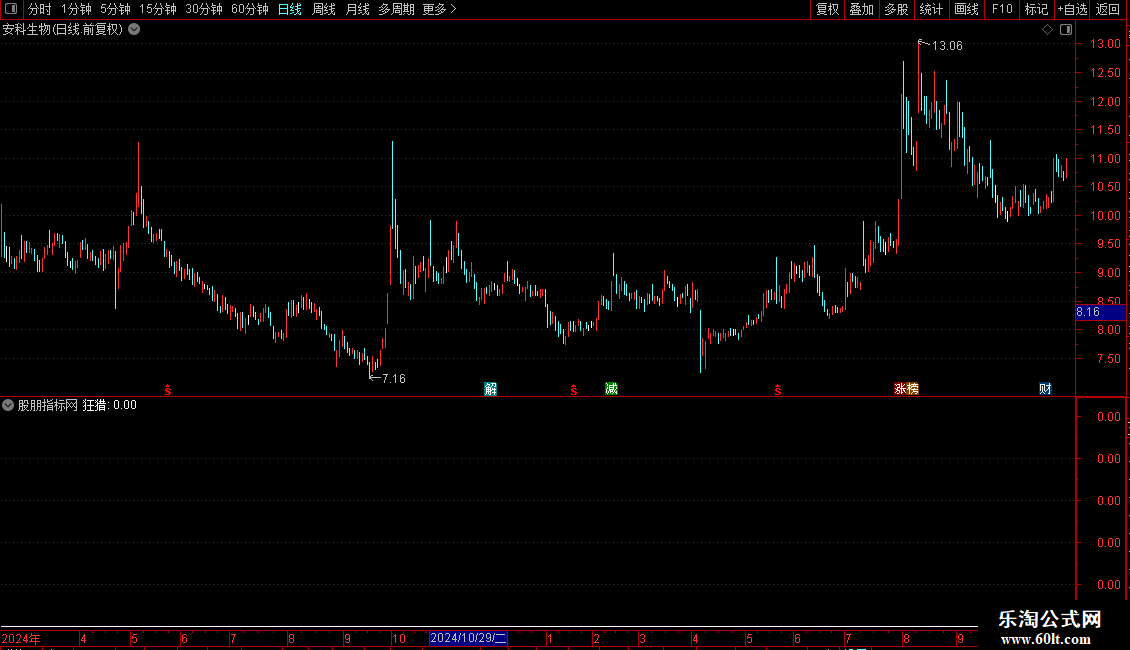Click the 8.16 current price tag
Screen dimensions: 1130x650
click(x=1100, y=312)
